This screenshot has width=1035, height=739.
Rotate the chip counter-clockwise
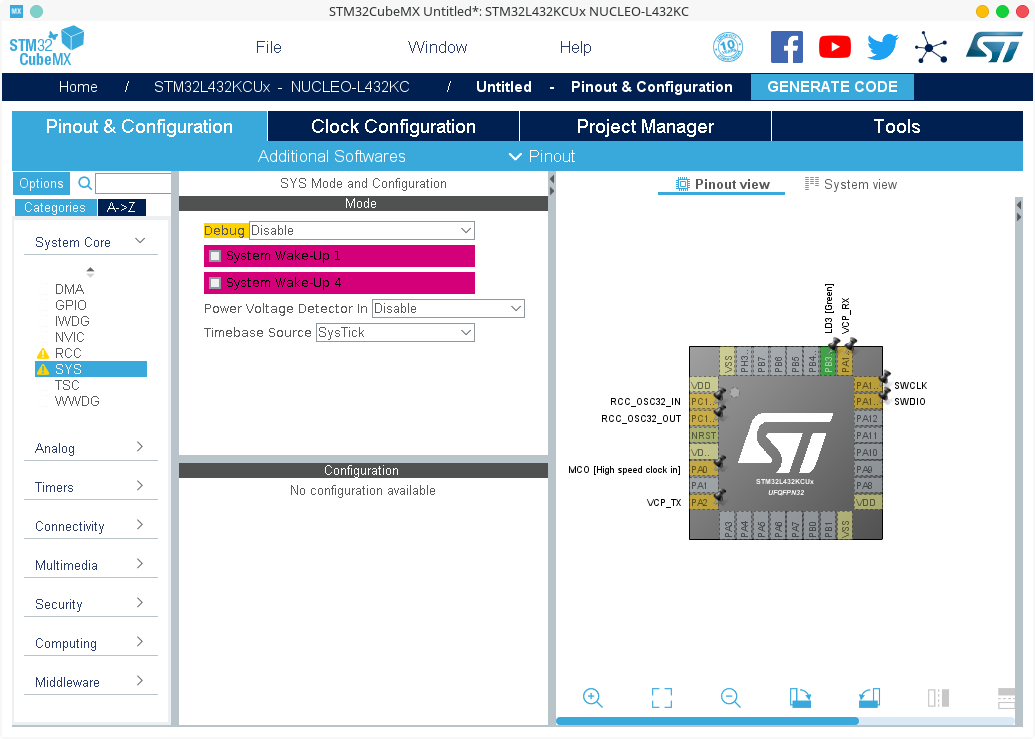(x=869, y=697)
